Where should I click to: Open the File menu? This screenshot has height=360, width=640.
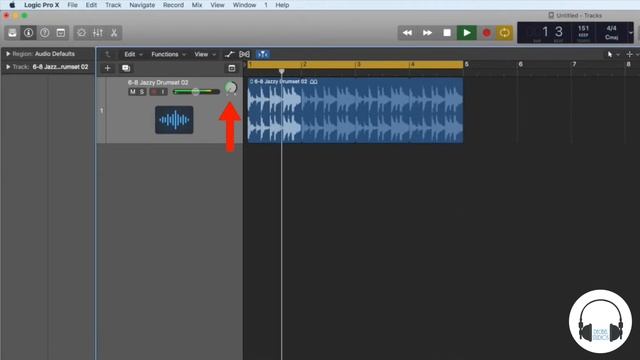(x=72, y=5)
